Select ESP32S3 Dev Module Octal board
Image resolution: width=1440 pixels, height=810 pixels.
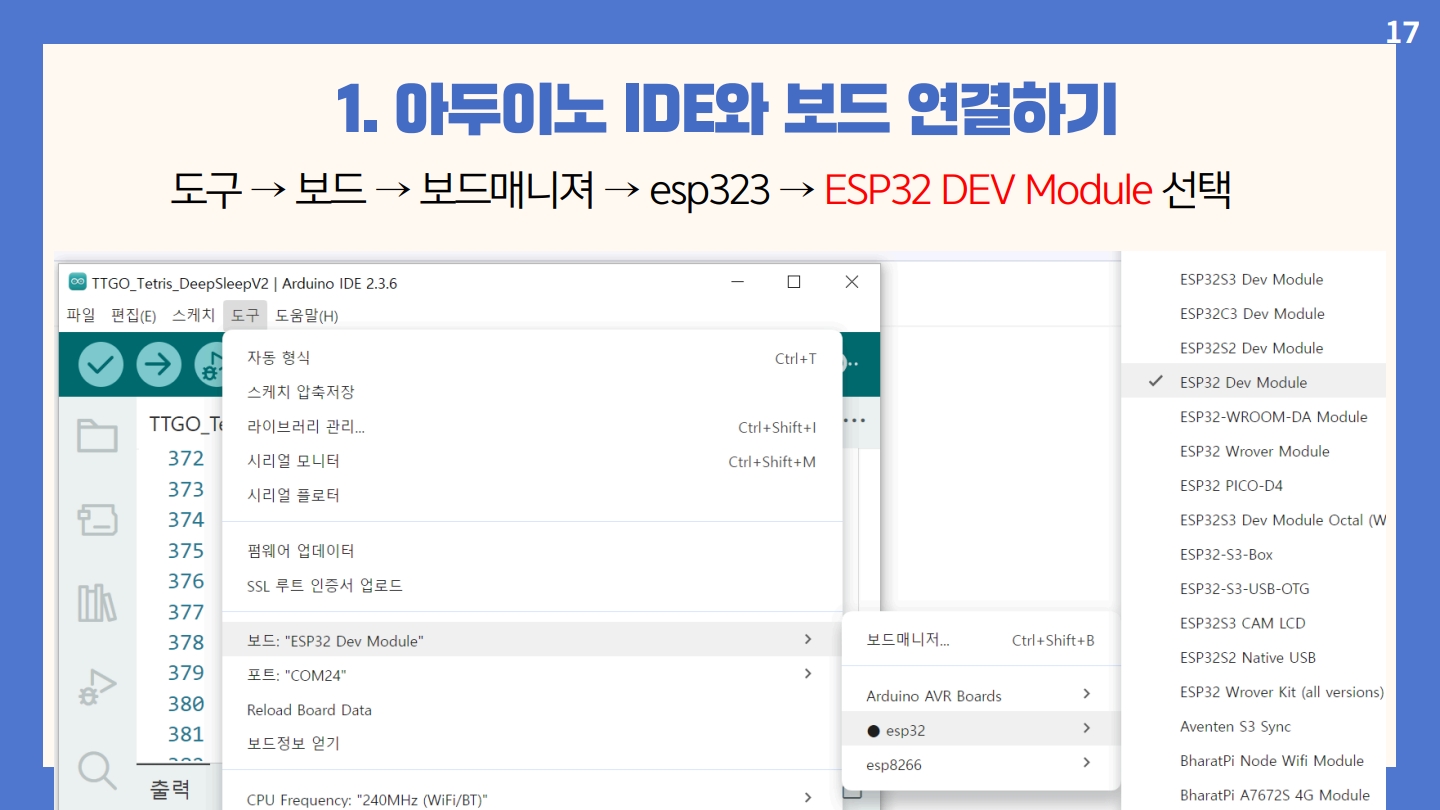coord(1254,520)
